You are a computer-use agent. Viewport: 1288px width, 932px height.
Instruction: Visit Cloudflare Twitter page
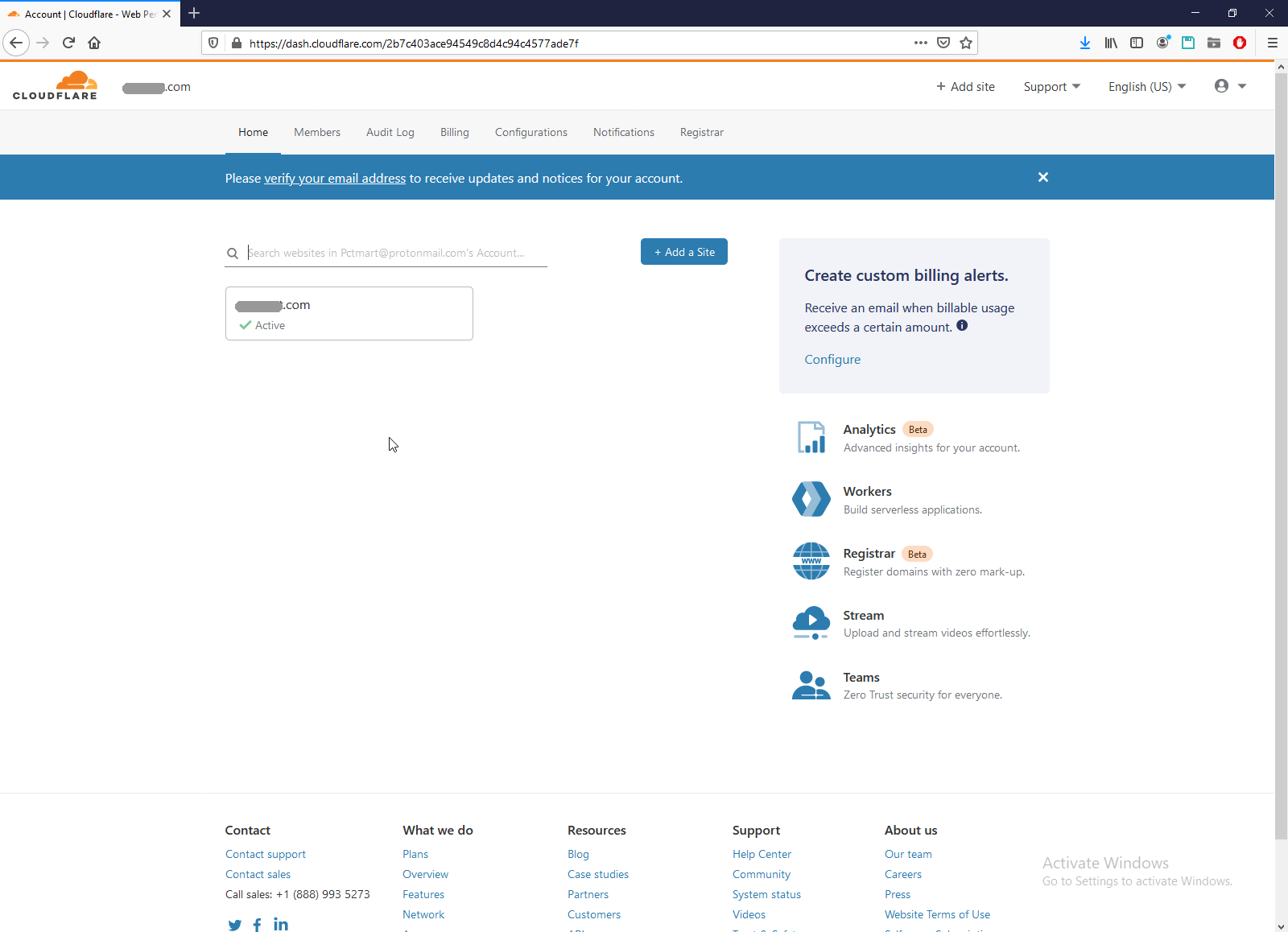pyautogui.click(x=234, y=925)
